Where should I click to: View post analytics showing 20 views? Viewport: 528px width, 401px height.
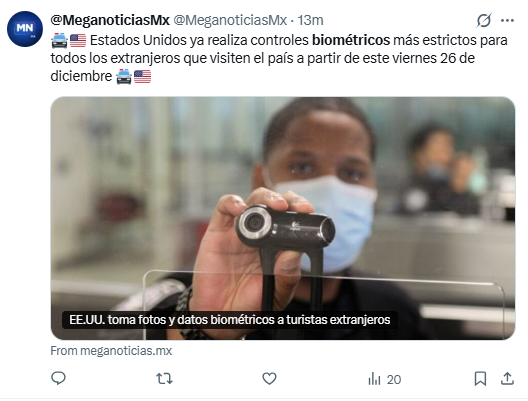point(385,379)
